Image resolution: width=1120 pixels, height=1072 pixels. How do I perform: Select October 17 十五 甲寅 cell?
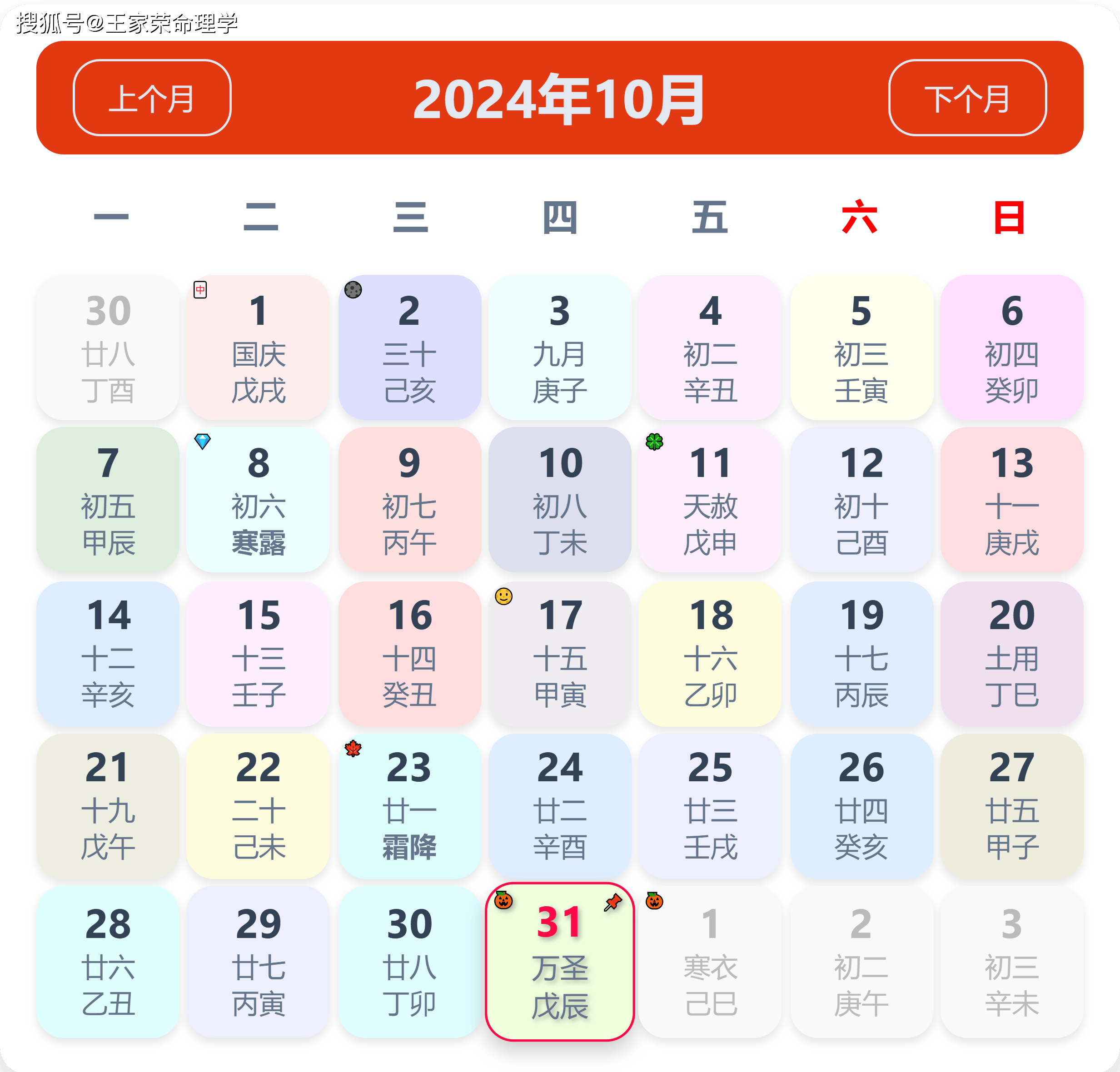559,654
